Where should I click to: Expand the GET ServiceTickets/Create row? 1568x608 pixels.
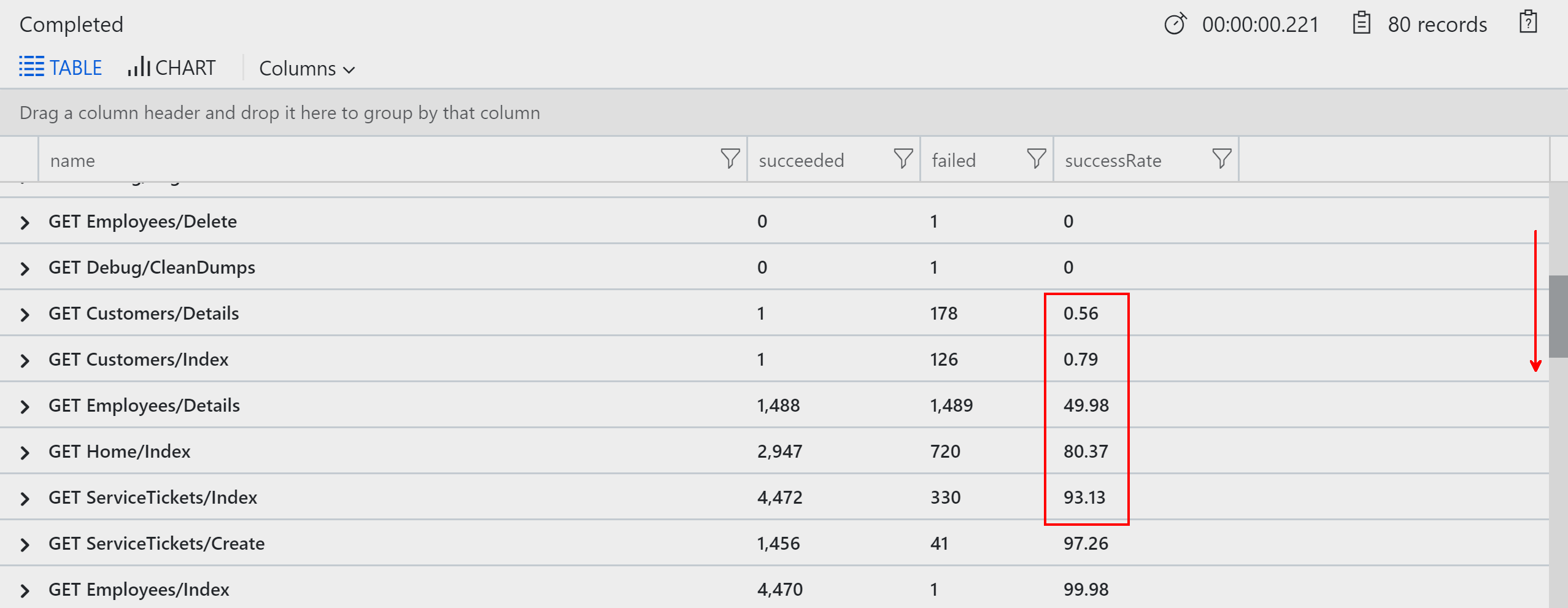click(x=25, y=543)
